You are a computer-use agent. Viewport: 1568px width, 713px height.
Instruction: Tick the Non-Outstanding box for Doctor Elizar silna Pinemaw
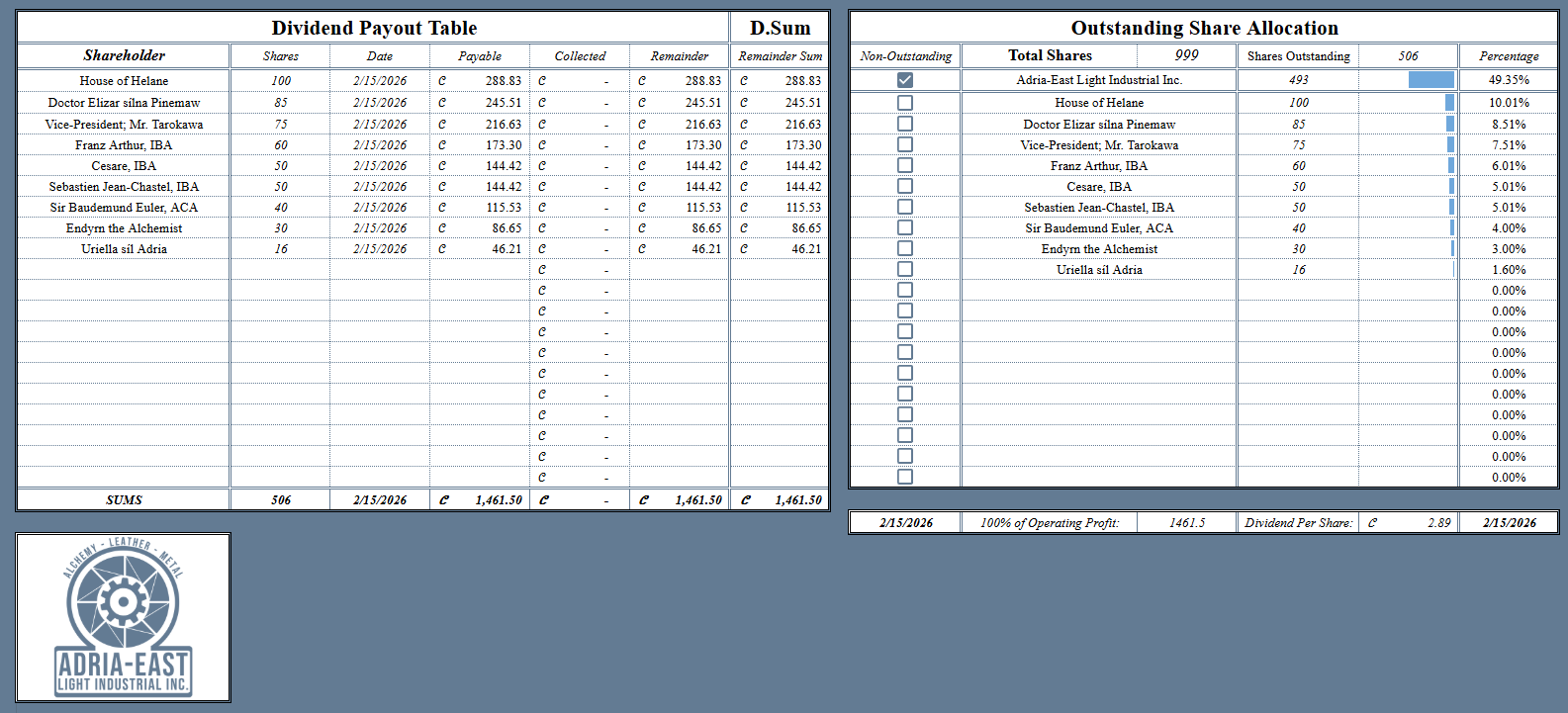point(905,124)
